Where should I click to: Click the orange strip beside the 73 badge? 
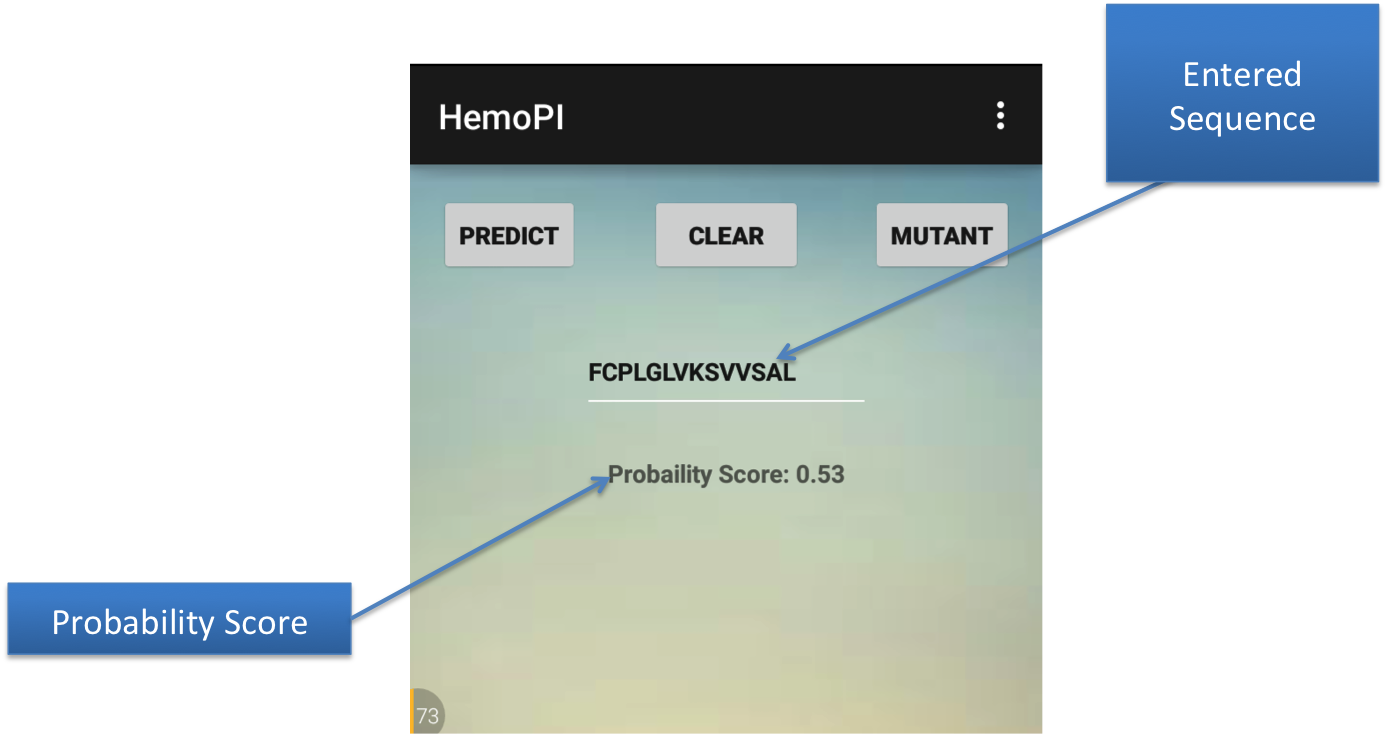click(412, 712)
